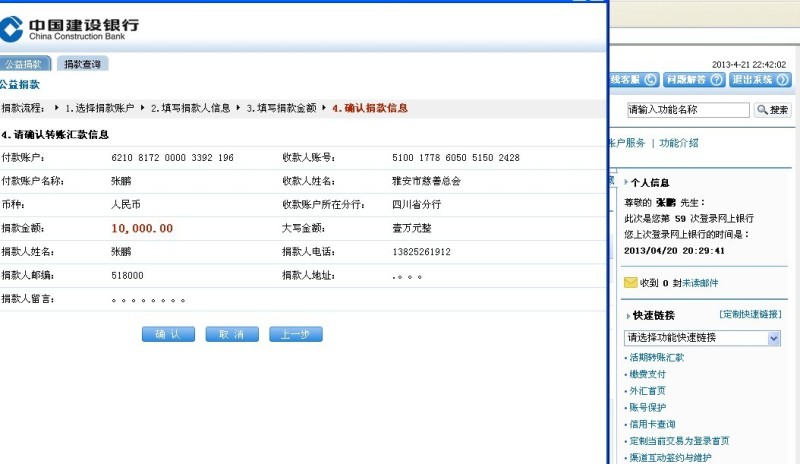Screen dimensions: 800x464
Task: Open the 信用卡查询 quick link
Action: [651, 424]
